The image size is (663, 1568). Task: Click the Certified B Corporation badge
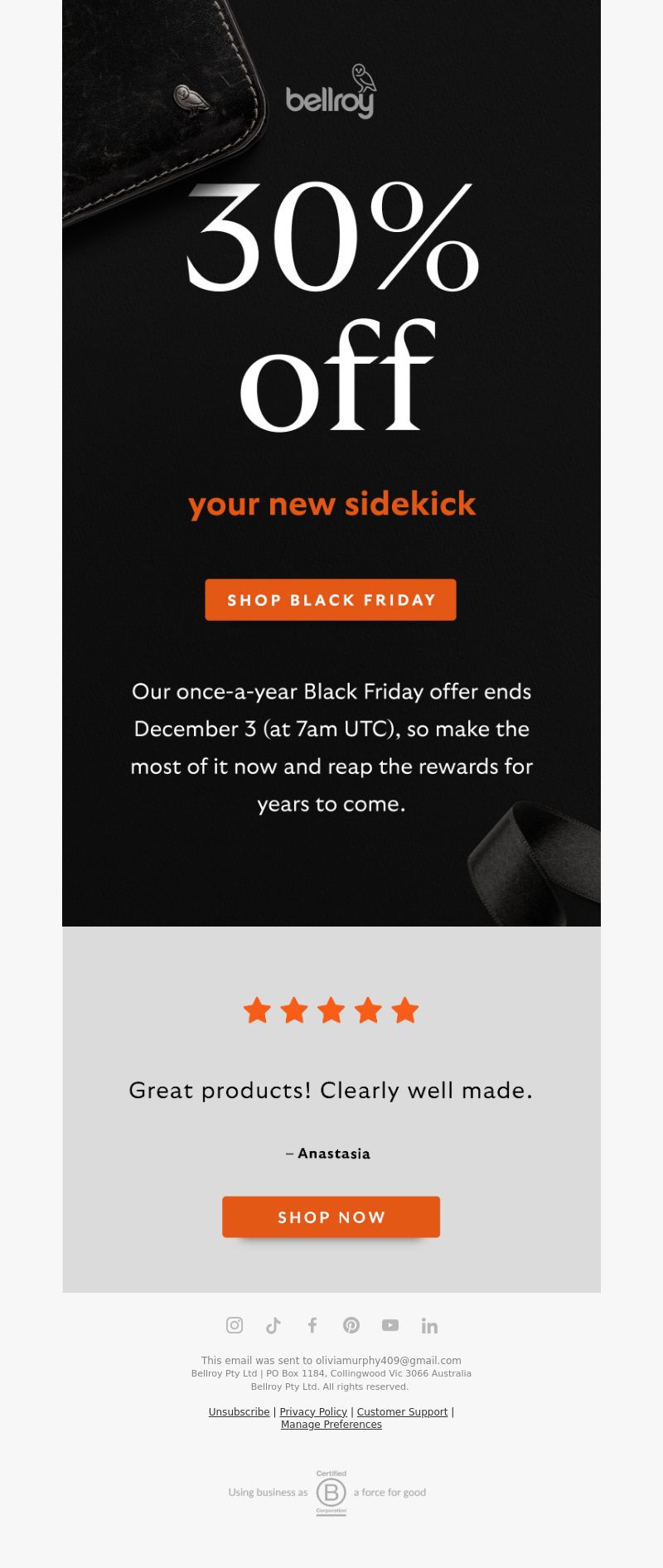coord(331,1493)
